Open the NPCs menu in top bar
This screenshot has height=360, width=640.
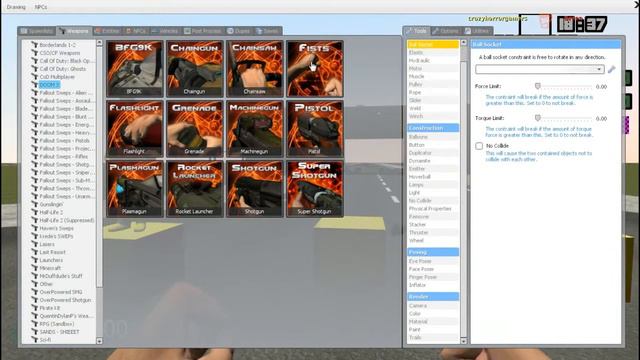[x=41, y=7]
